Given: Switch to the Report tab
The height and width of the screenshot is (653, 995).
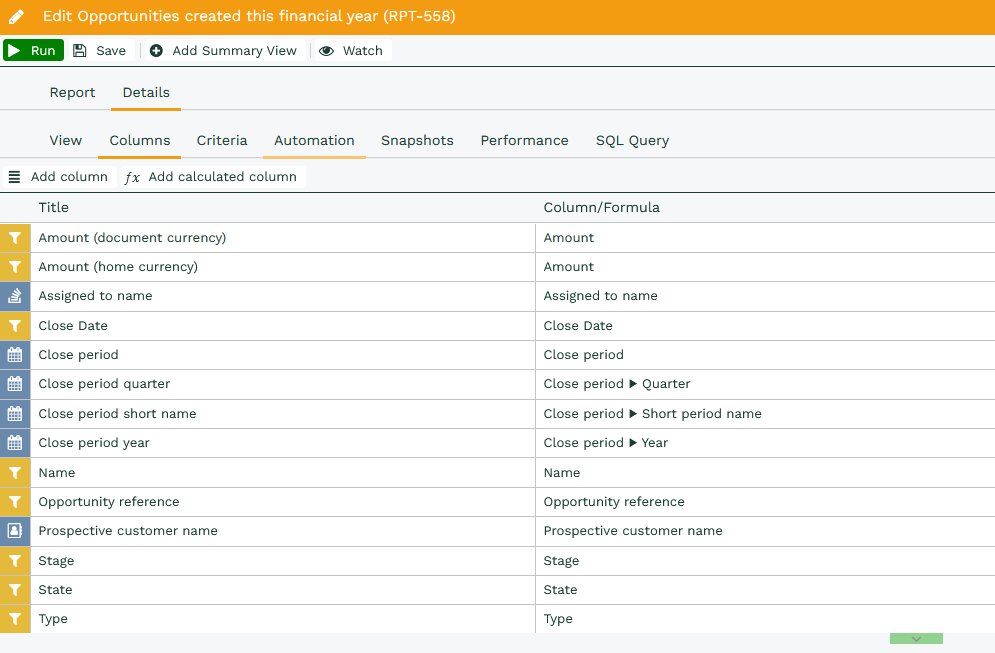Looking at the screenshot, I should click(x=72, y=92).
